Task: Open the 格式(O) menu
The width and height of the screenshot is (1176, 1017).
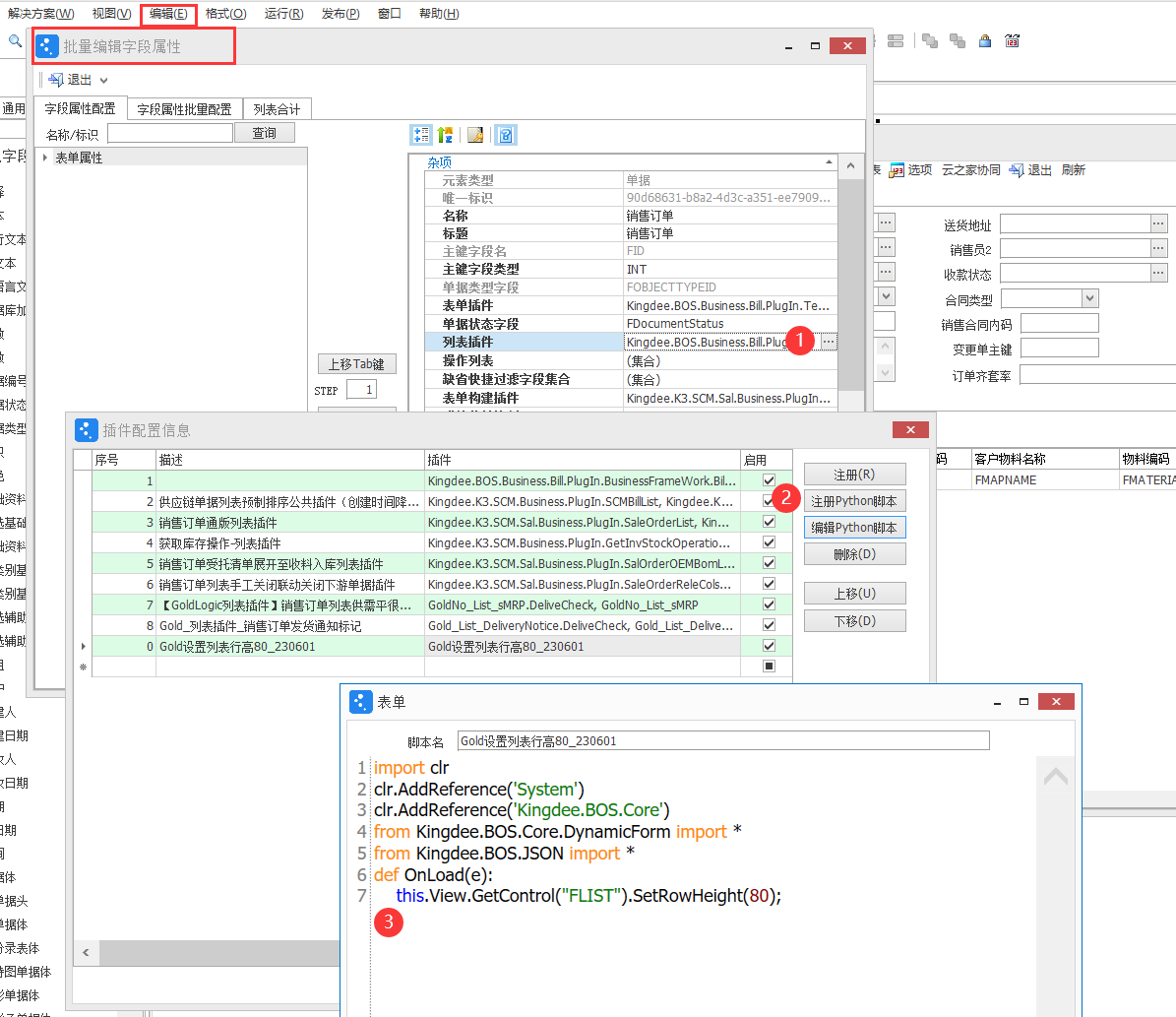Action: point(225,14)
